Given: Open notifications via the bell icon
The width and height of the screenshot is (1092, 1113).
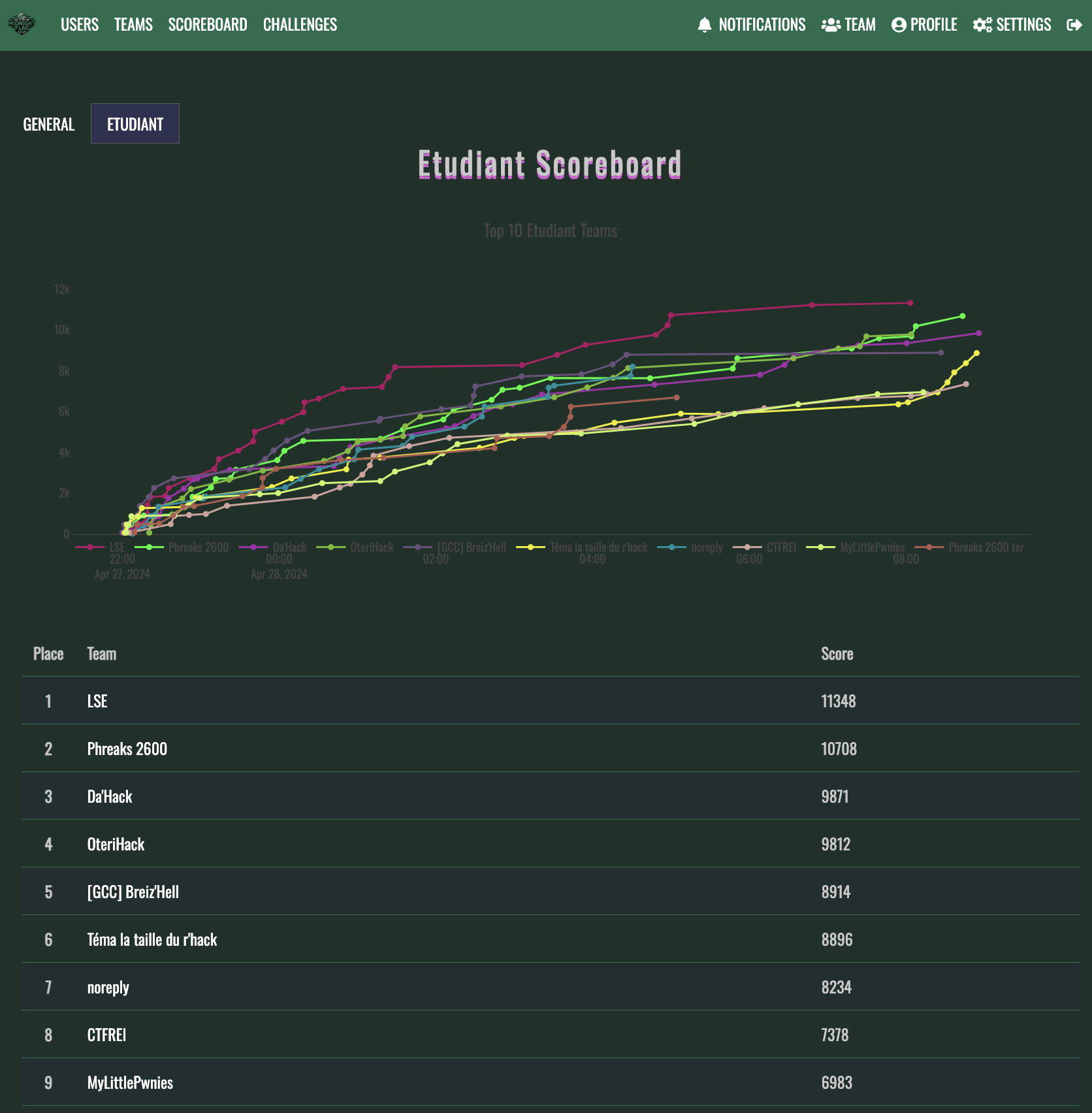Looking at the screenshot, I should [704, 25].
